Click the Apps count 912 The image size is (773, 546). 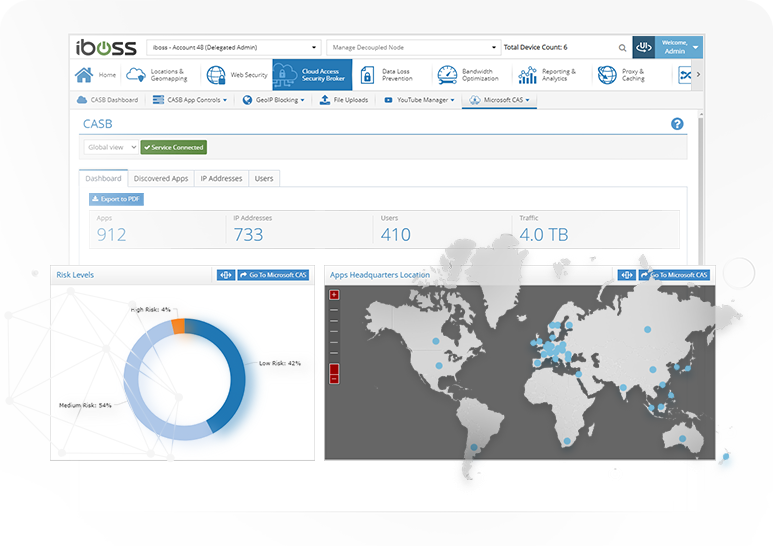(111, 235)
